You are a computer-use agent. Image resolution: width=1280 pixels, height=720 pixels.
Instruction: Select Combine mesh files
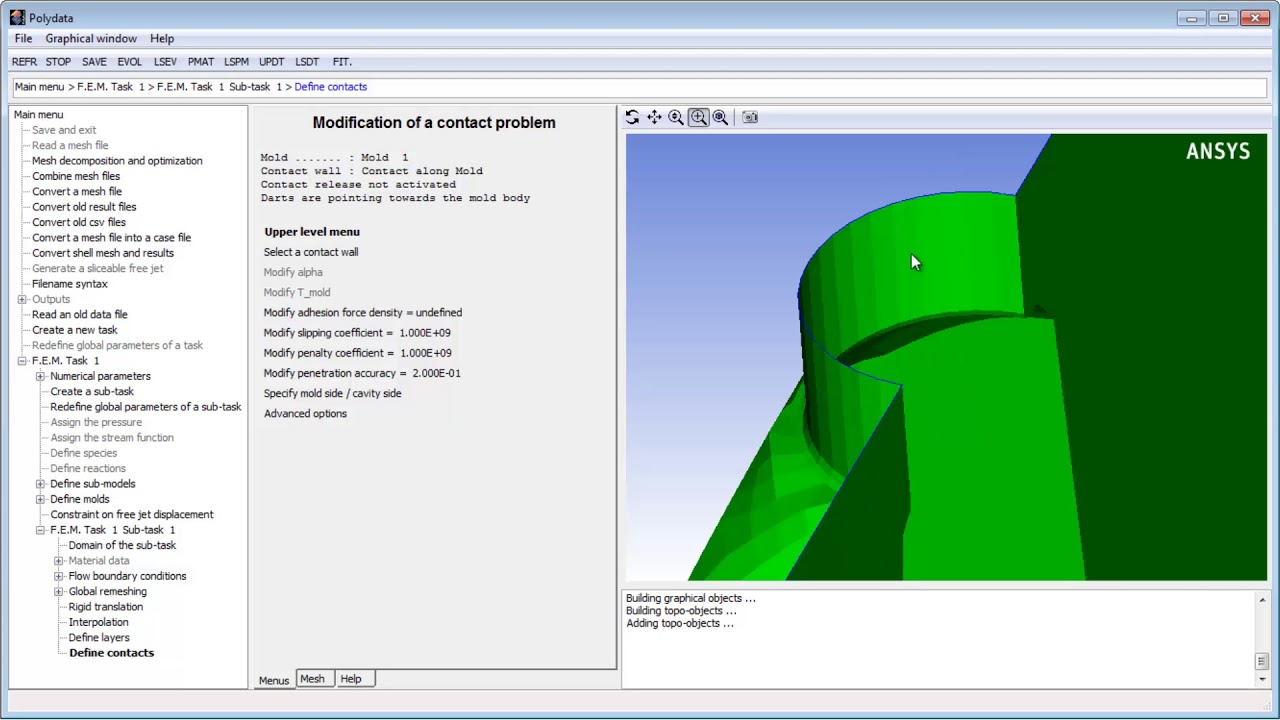click(76, 176)
